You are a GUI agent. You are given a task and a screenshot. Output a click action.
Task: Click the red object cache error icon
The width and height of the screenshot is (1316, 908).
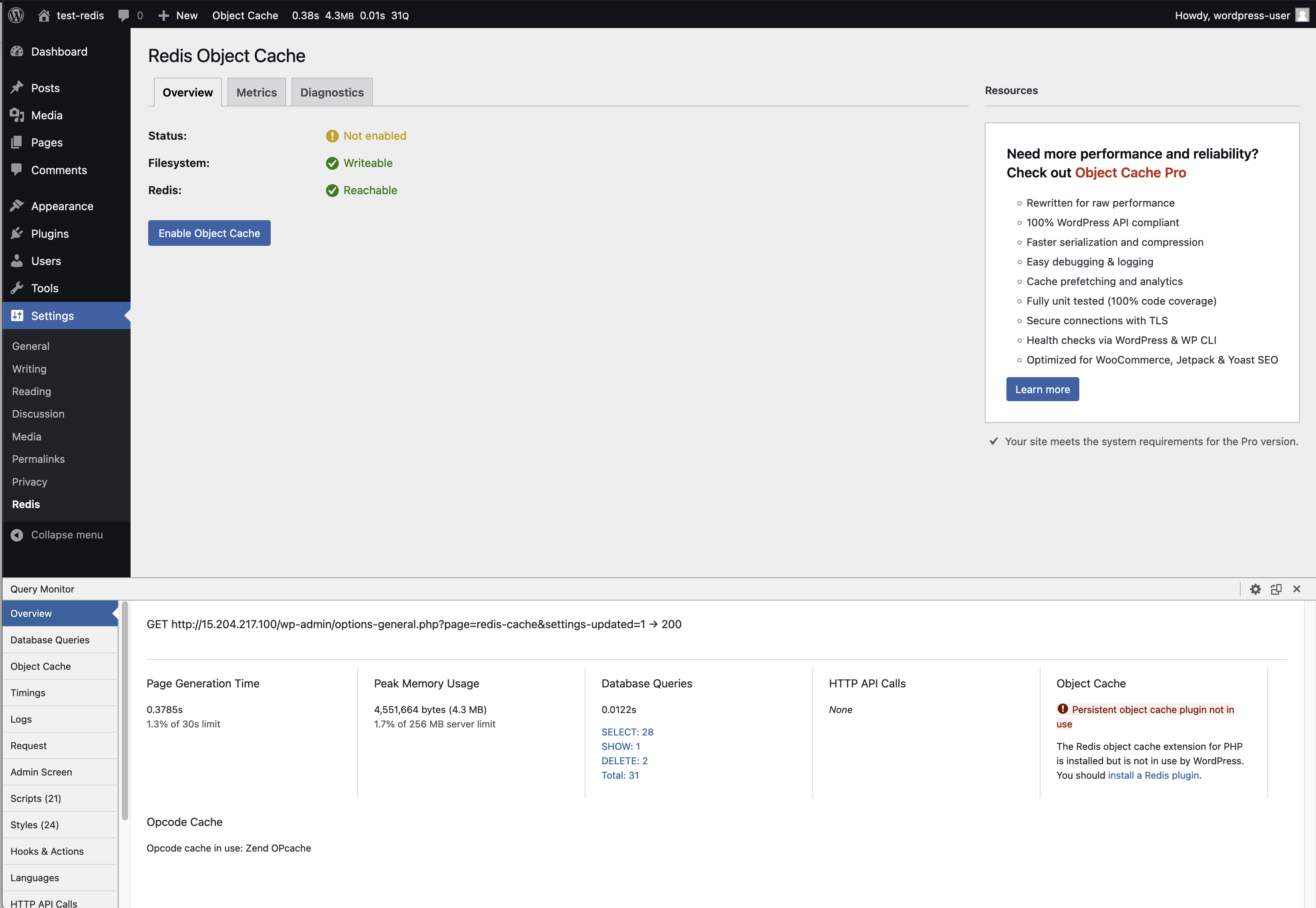tap(1063, 709)
